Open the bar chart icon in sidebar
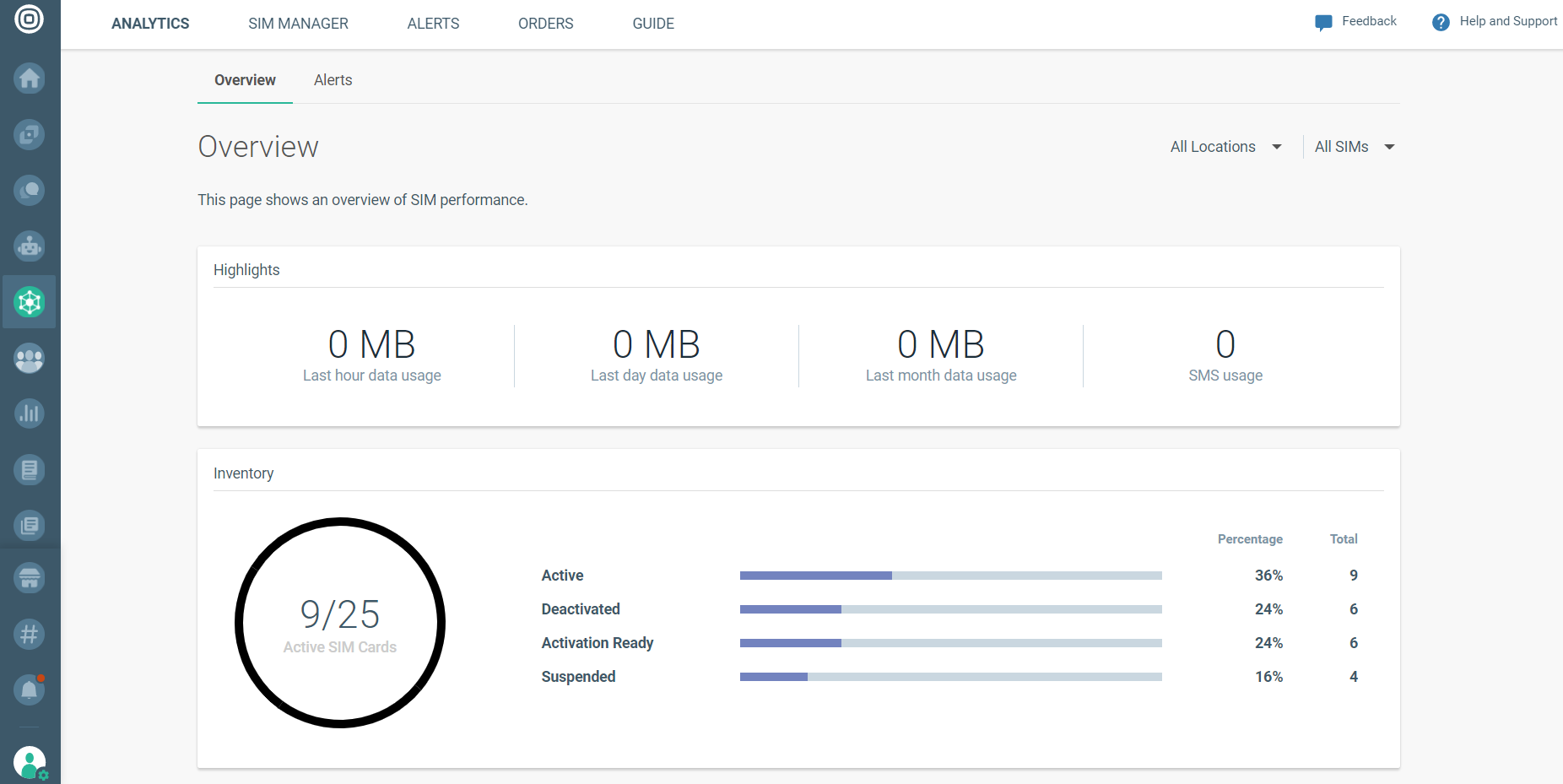1563x784 pixels. pos(30,414)
